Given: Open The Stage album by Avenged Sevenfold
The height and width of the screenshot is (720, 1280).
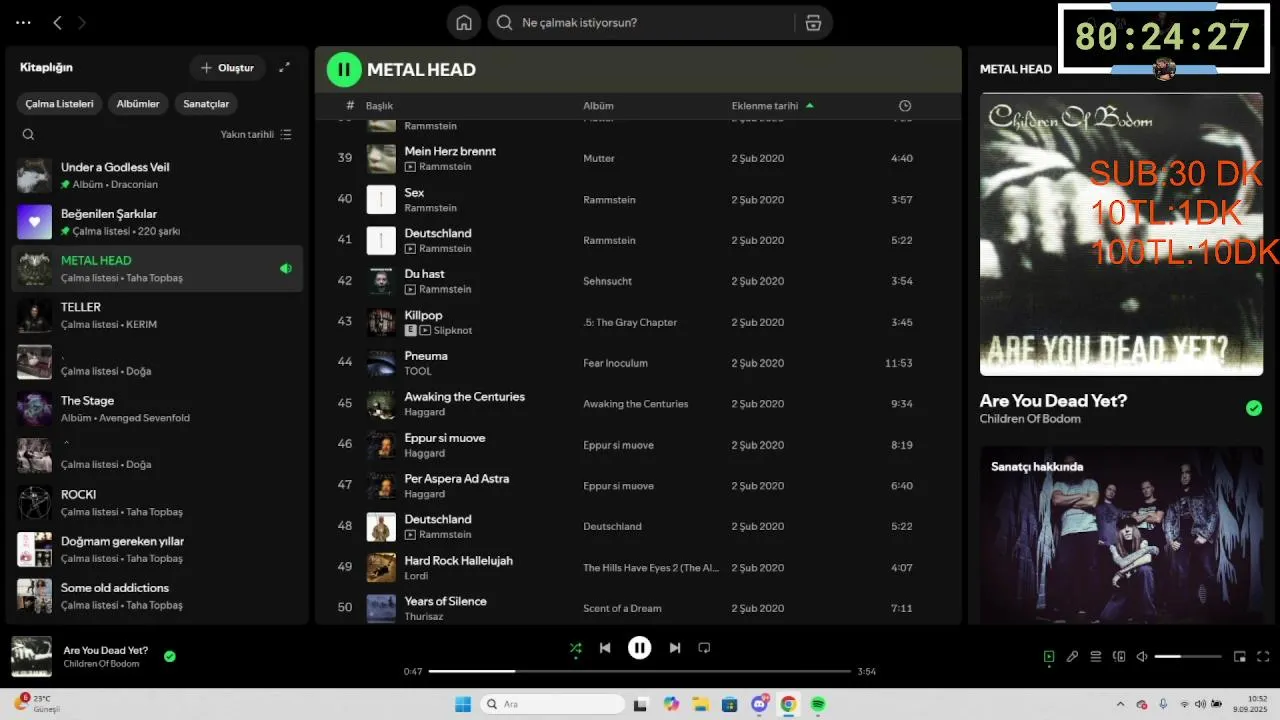Looking at the screenshot, I should (x=157, y=409).
